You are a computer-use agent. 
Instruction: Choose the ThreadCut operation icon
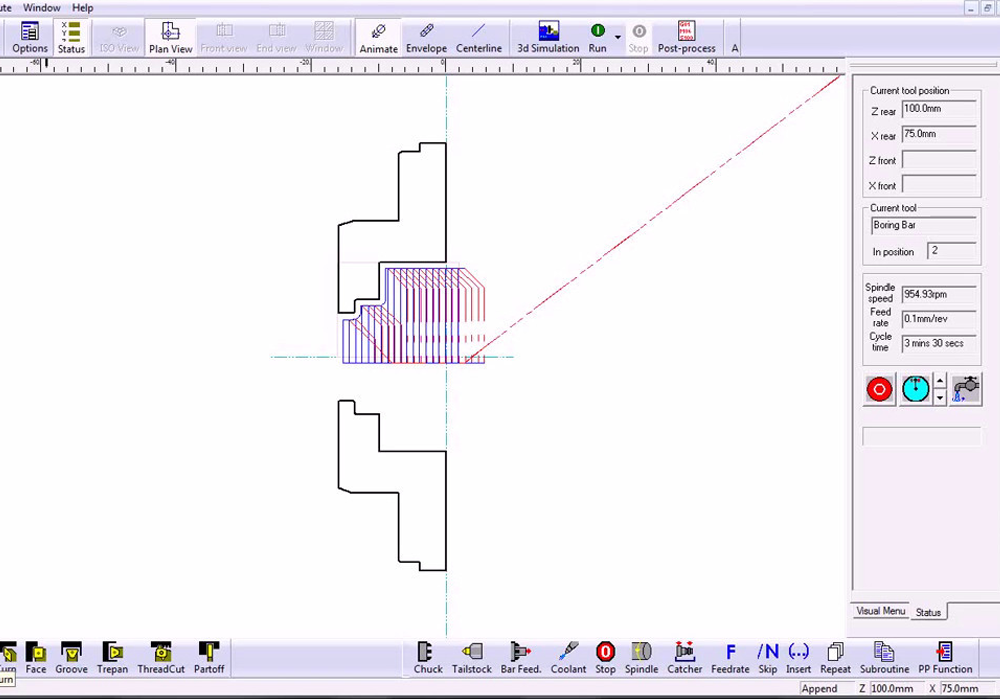pyautogui.click(x=161, y=657)
